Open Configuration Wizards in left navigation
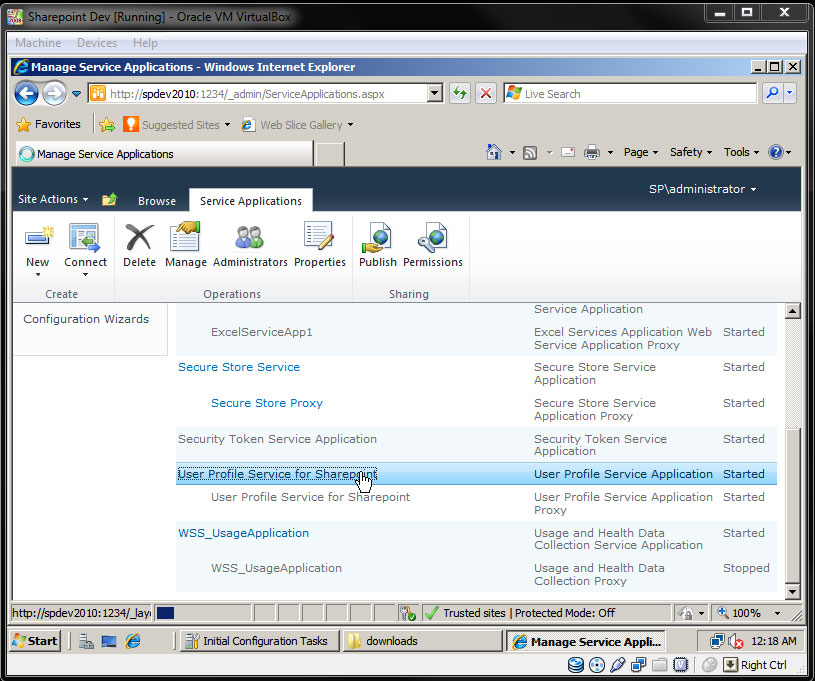The image size is (815, 681). click(86, 319)
